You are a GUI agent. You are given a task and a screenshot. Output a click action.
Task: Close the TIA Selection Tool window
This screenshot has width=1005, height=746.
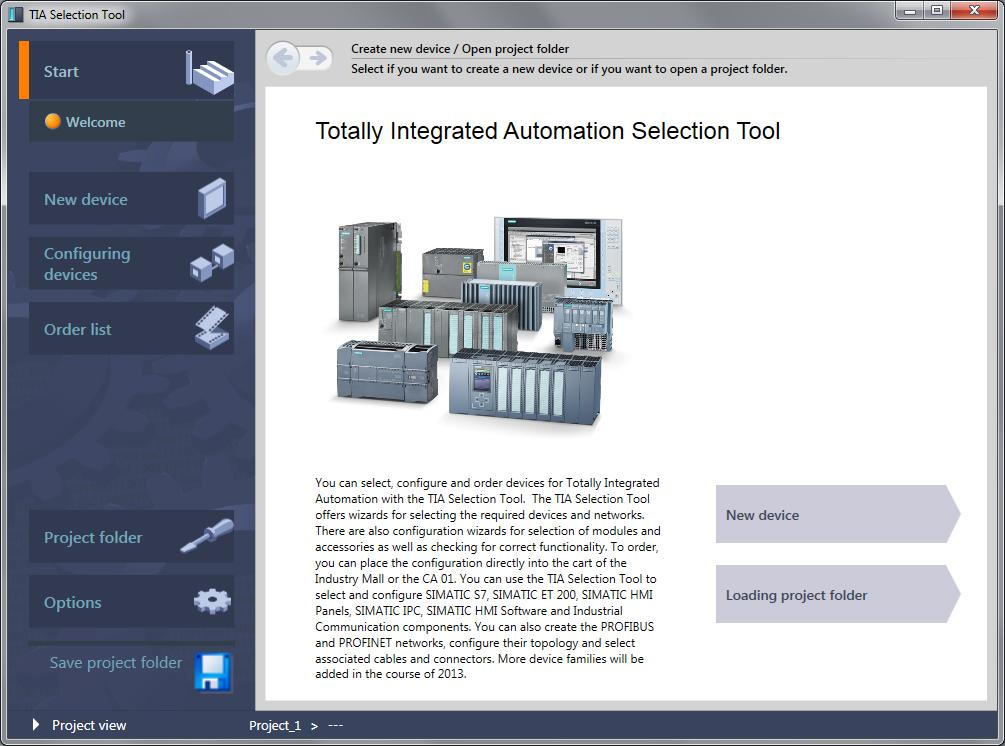point(974,11)
